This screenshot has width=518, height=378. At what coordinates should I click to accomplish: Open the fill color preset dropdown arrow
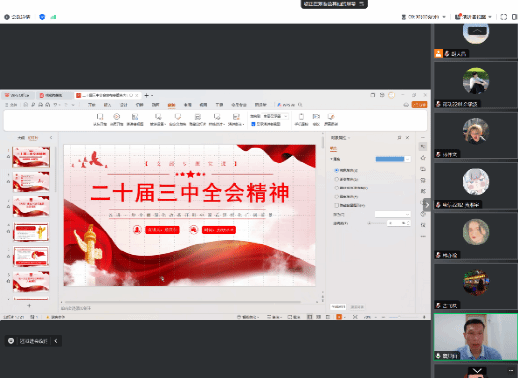pyautogui.click(x=407, y=159)
